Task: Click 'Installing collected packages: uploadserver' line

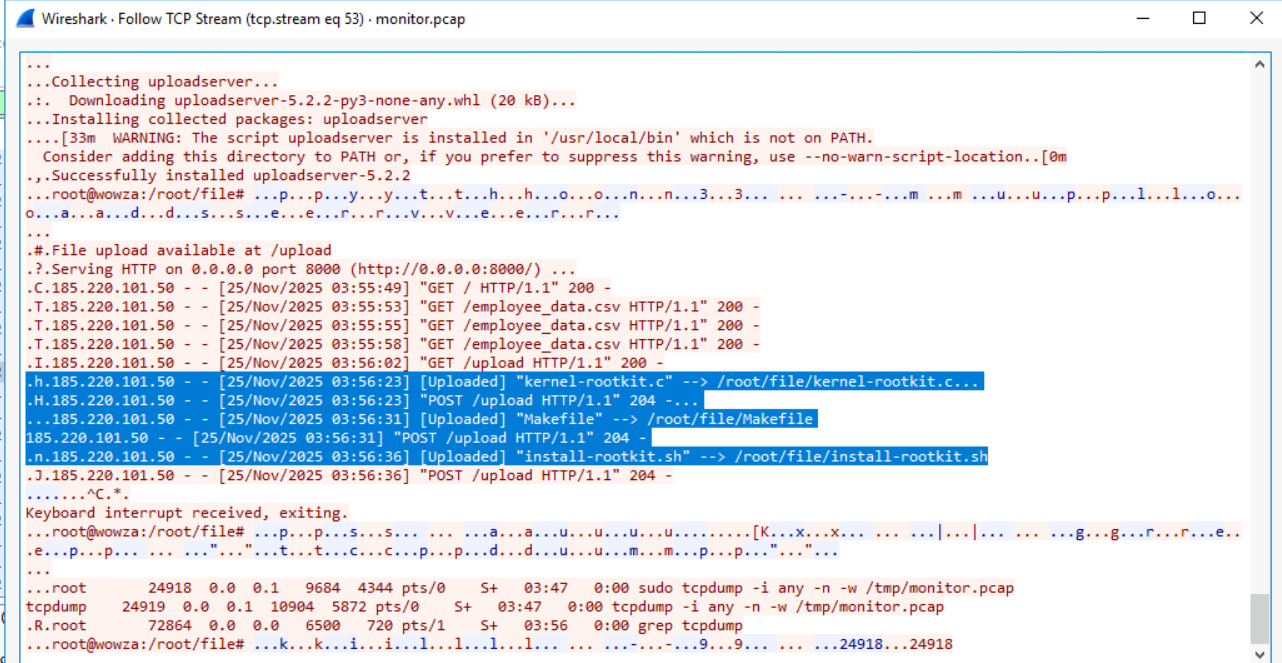Action: coord(227,119)
